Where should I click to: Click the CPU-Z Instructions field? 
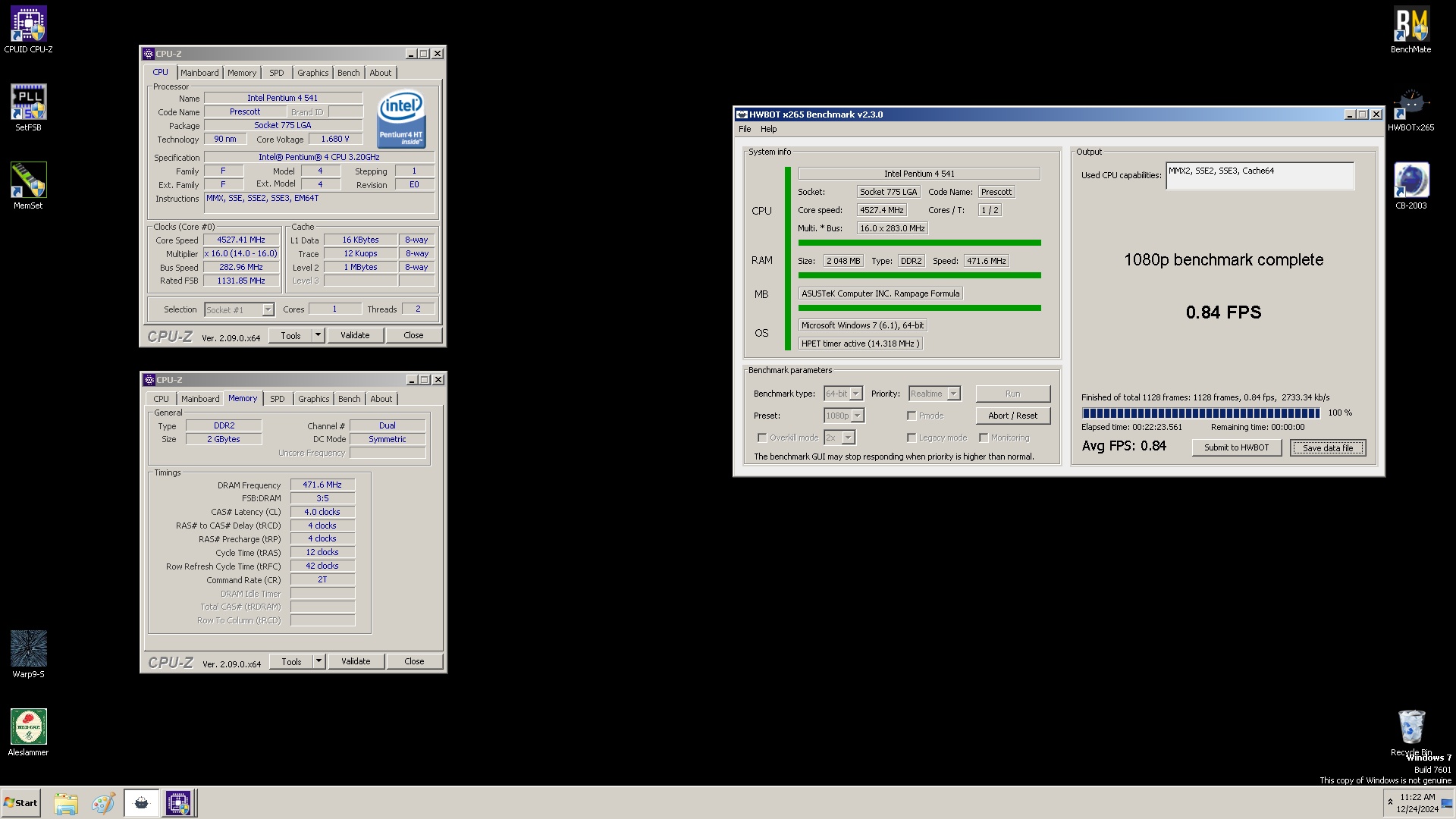pos(319,202)
